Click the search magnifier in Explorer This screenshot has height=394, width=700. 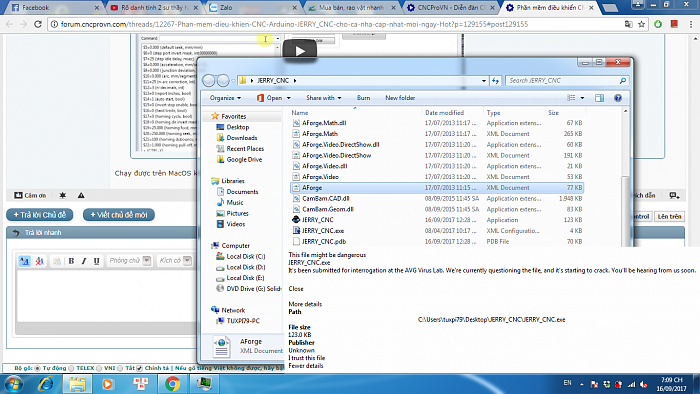tap(623, 81)
